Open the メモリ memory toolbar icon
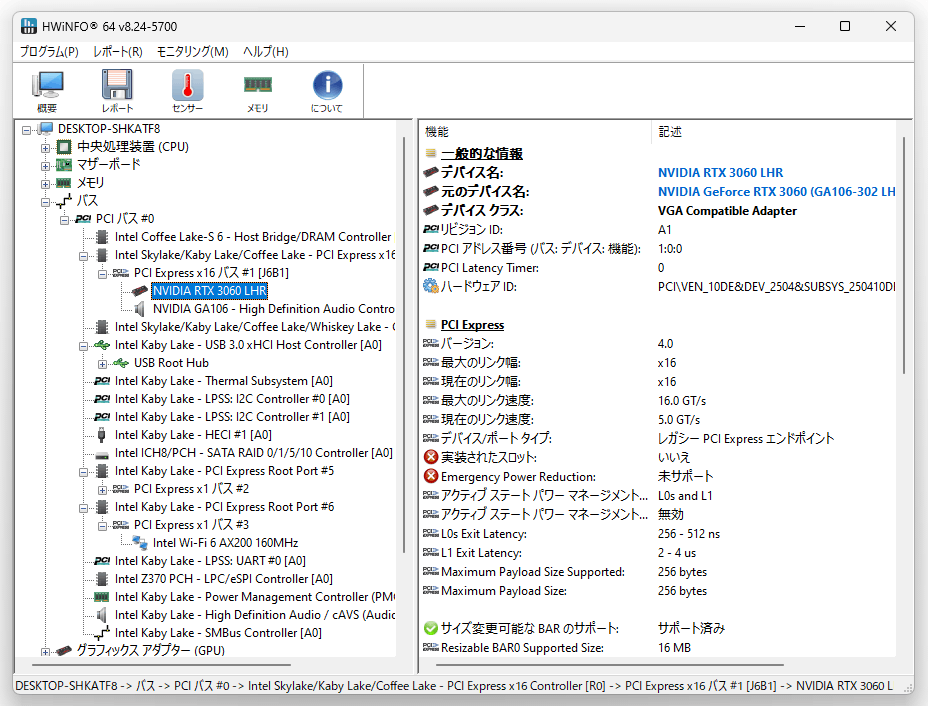The image size is (928, 706). [257, 91]
